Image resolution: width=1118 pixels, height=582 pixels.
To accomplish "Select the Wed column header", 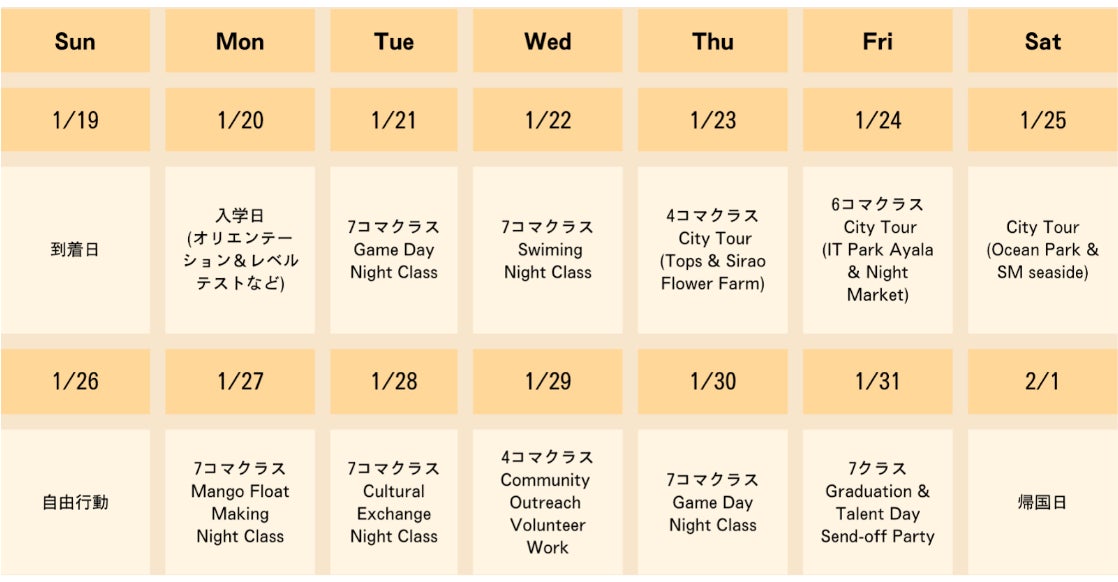I will 547,42.
